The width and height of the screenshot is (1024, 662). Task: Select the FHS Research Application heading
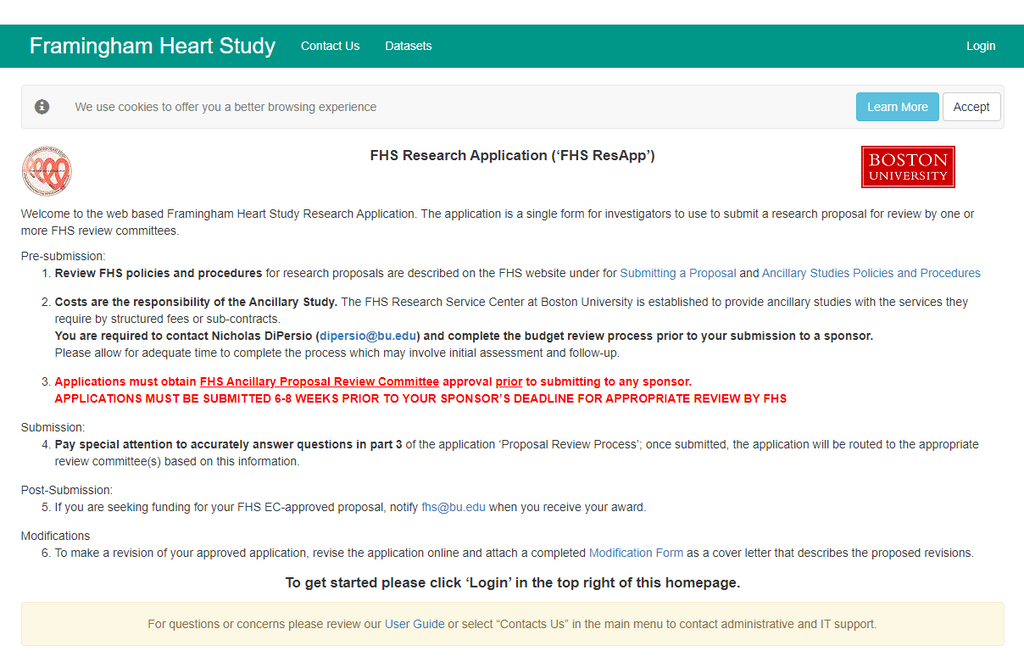(512, 155)
